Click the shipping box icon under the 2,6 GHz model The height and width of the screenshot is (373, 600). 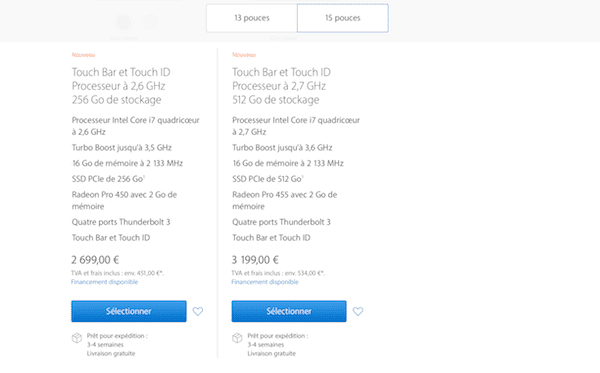[77, 338]
